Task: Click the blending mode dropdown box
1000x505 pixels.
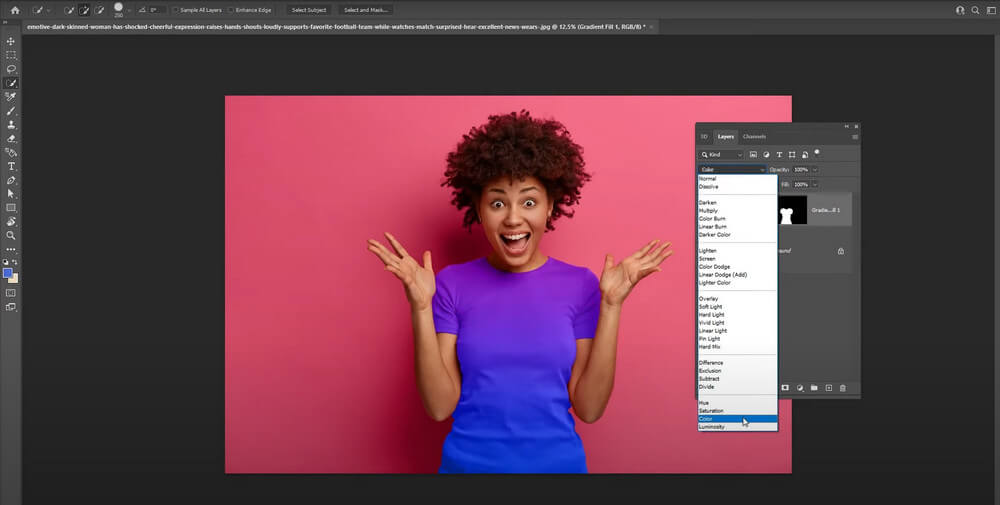Action: (732, 170)
